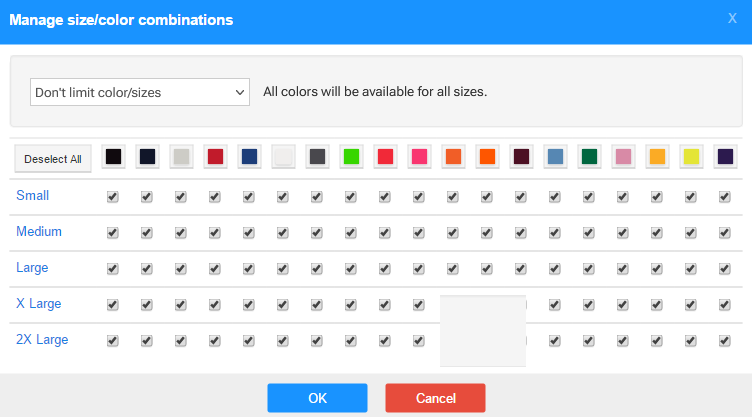The image size is (752, 417).
Task: Click the red Cancel button
Action: pyautogui.click(x=435, y=398)
